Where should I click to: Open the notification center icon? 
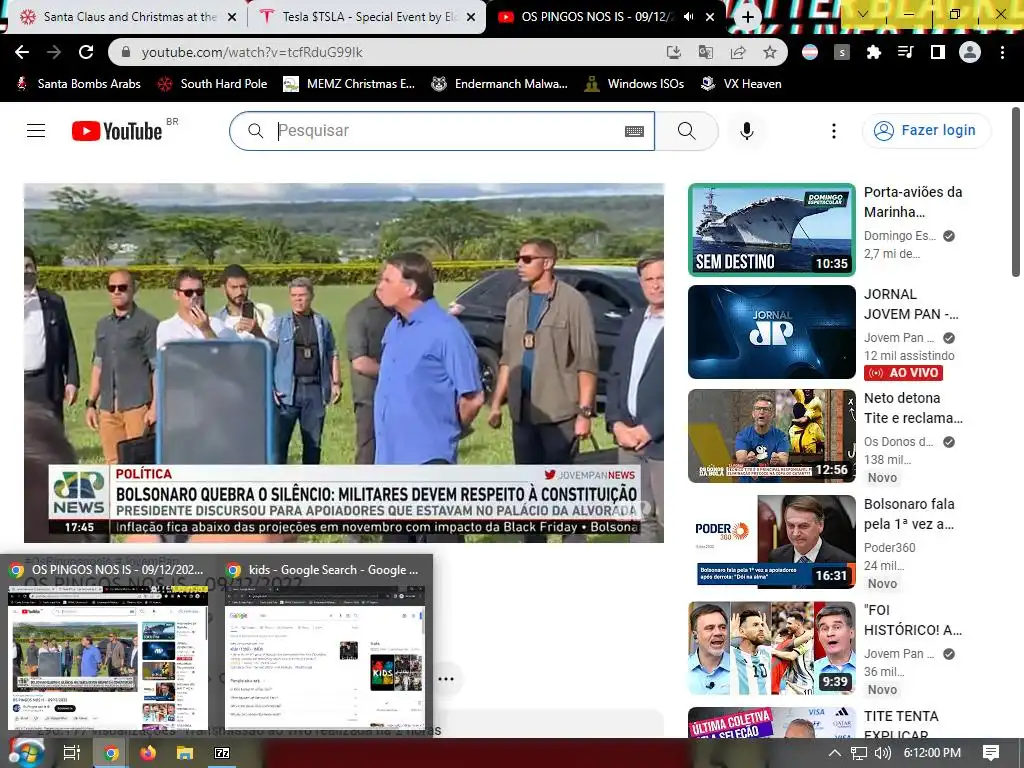pyautogui.click(x=991, y=753)
